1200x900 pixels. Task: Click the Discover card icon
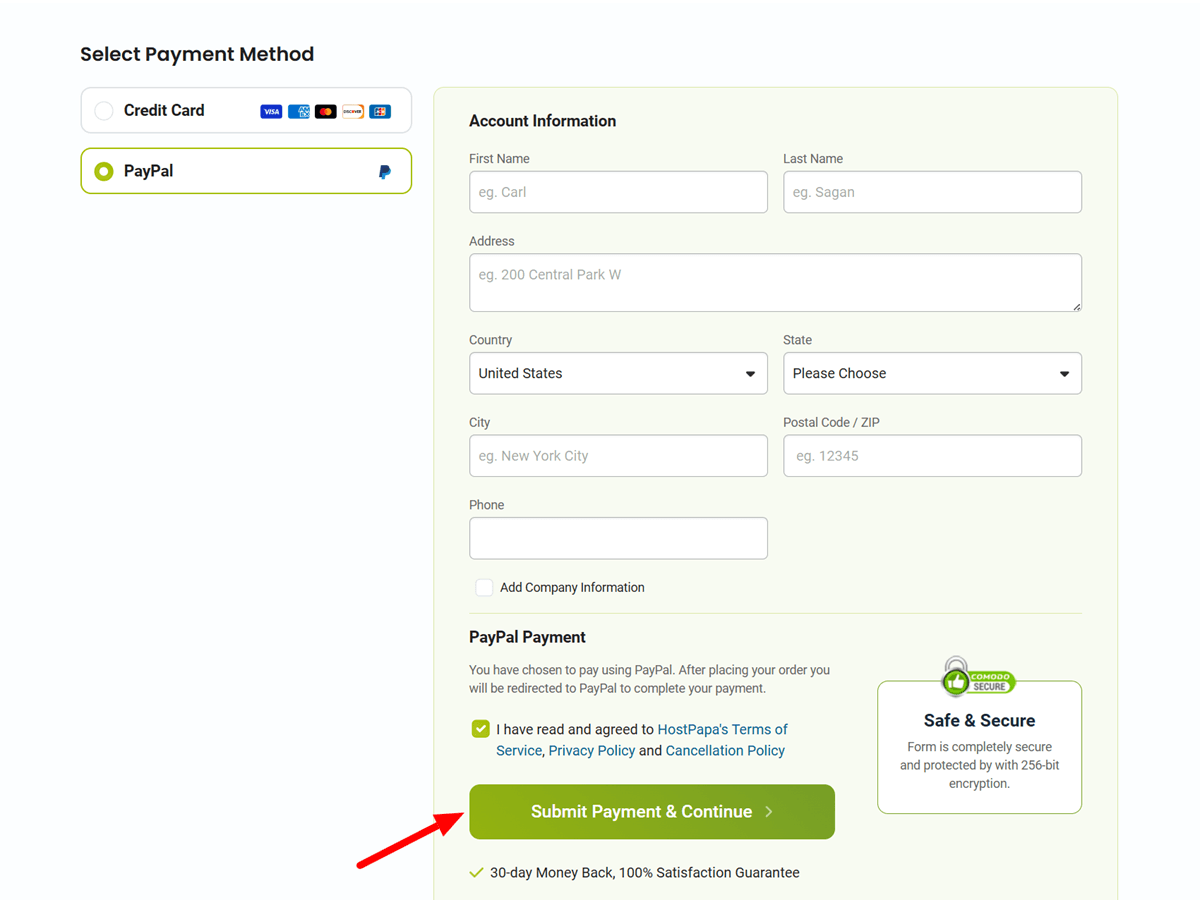click(352, 111)
